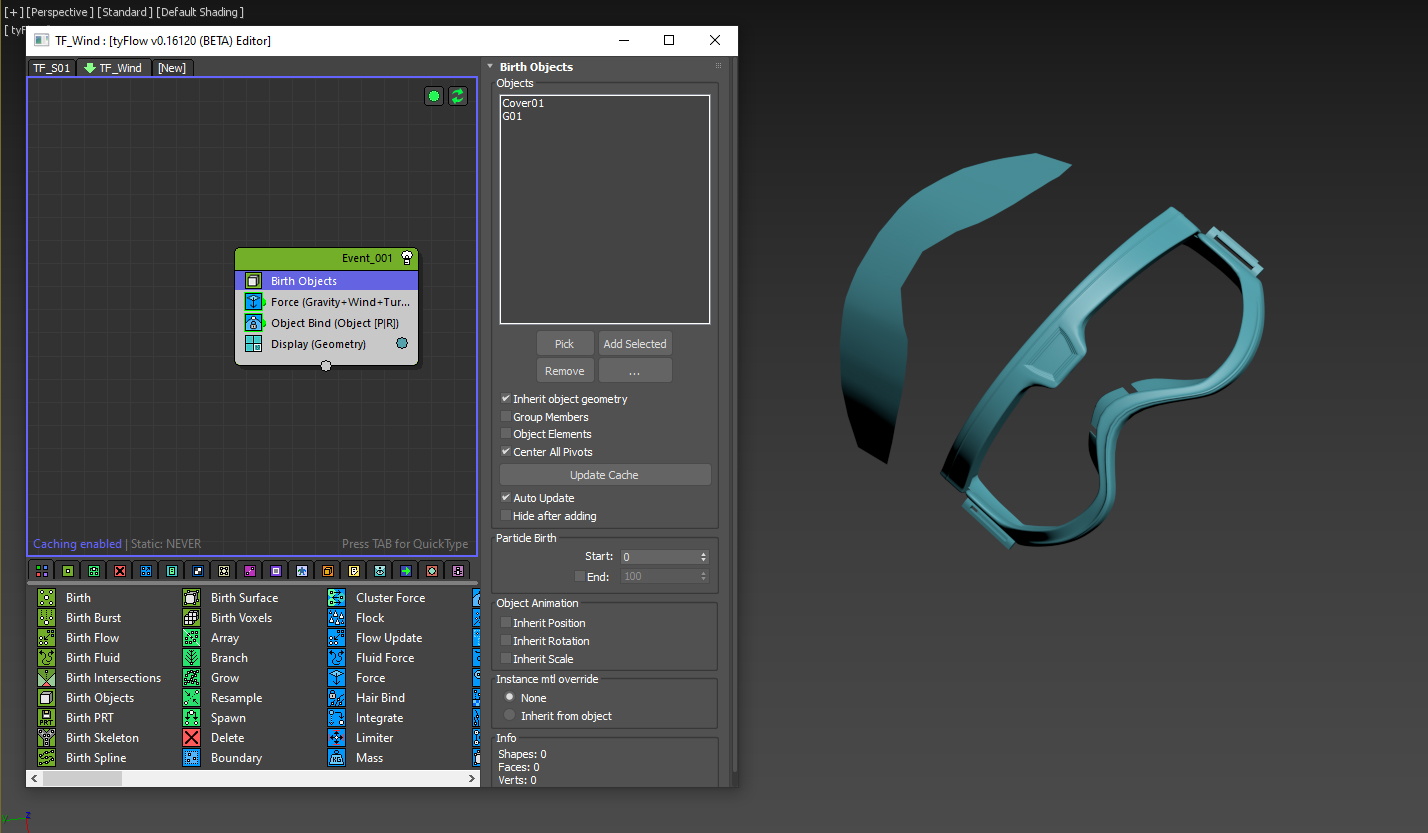Viewport: 1428px width, 833px height.
Task: Toggle the Event_001 lightbulb icon
Action: point(407,258)
